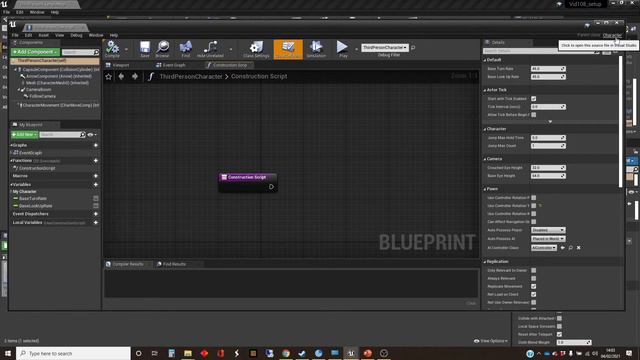Click the Find toolbar icon
640x360 pixels.
[186, 49]
